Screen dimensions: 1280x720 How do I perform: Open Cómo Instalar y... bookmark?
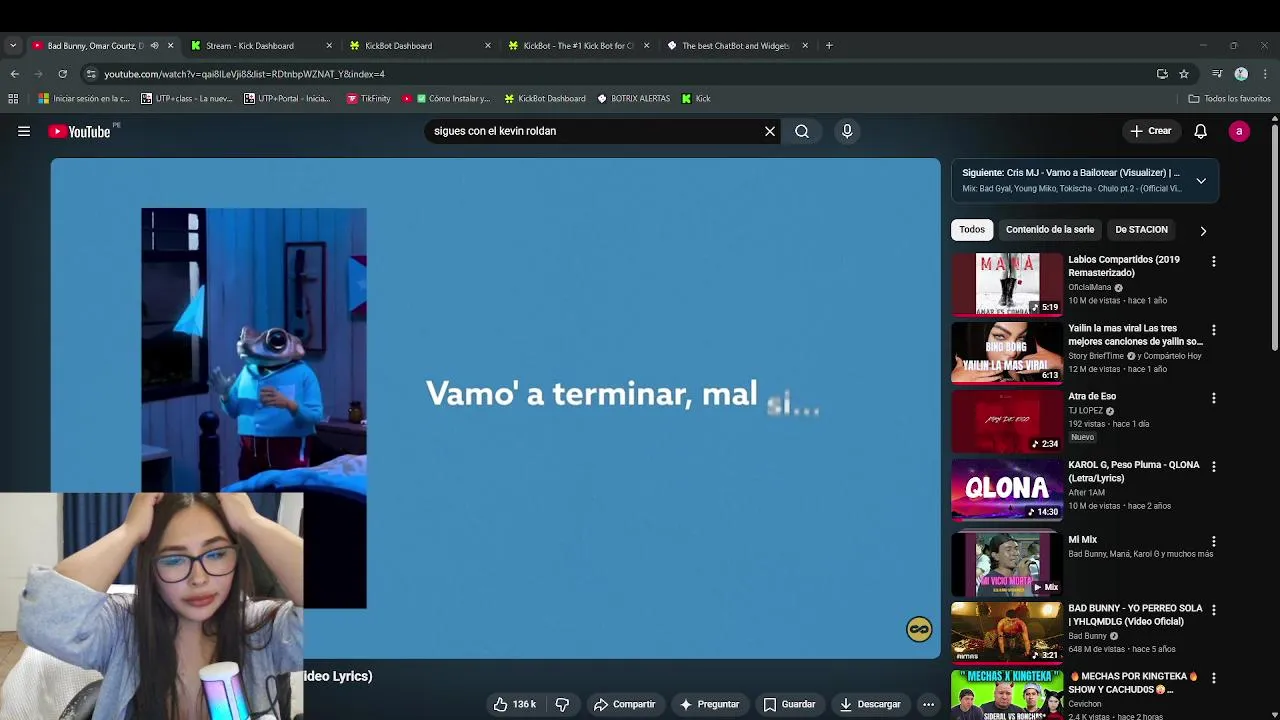tap(446, 98)
